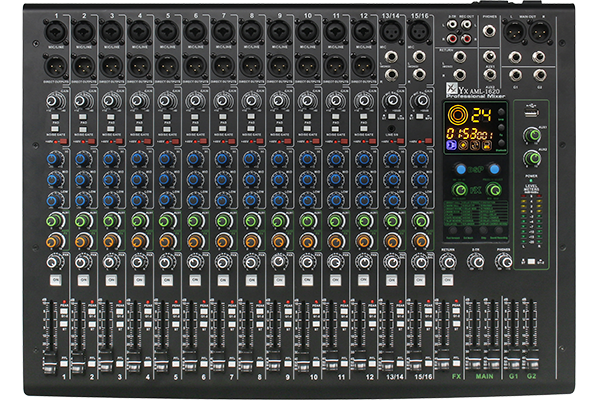600x400 pixels.
Task: Enable channel 1 red +48V phantom switch
Action: pyautogui.click(x=63, y=142)
